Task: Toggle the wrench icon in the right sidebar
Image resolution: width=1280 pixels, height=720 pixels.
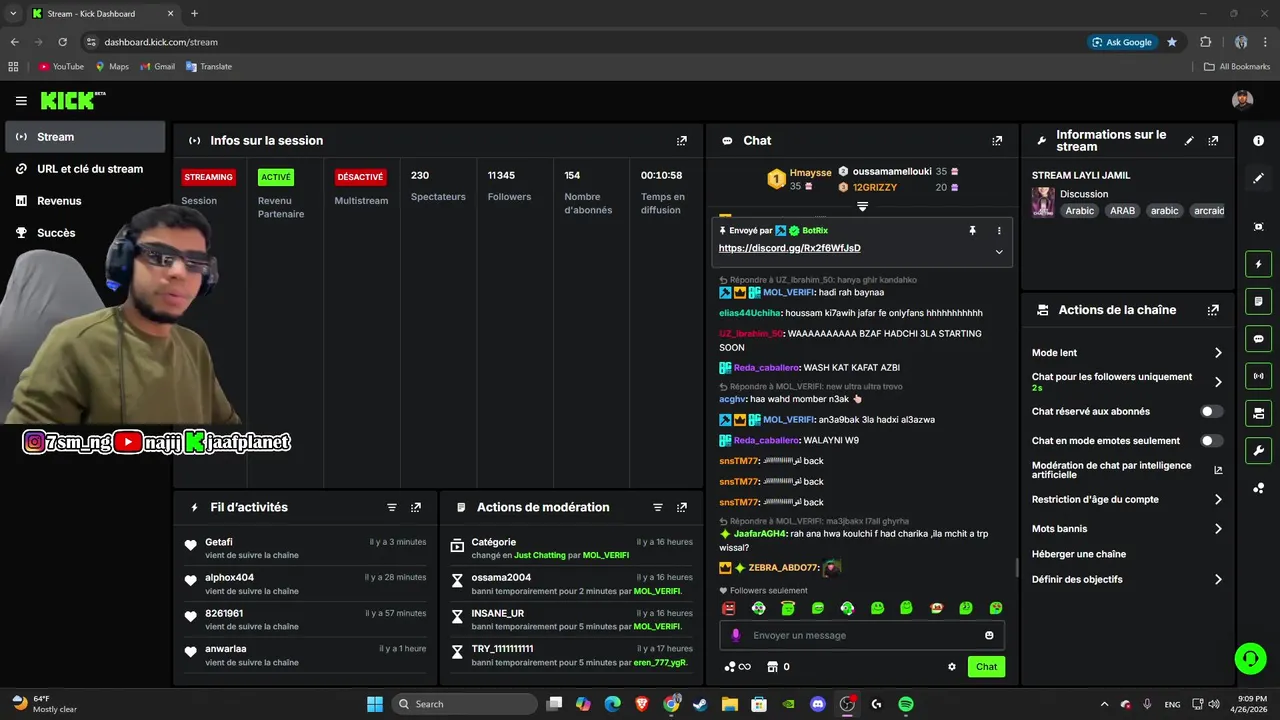Action: tap(1259, 450)
